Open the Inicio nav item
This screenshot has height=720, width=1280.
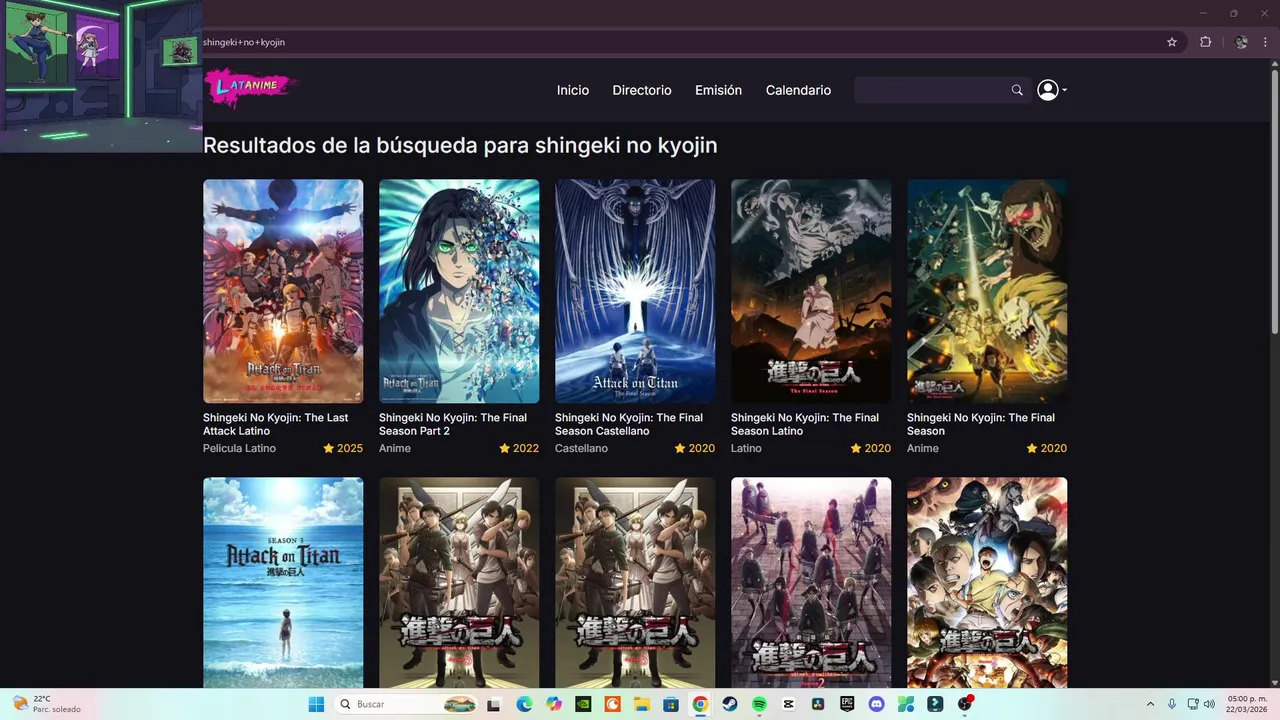point(573,90)
